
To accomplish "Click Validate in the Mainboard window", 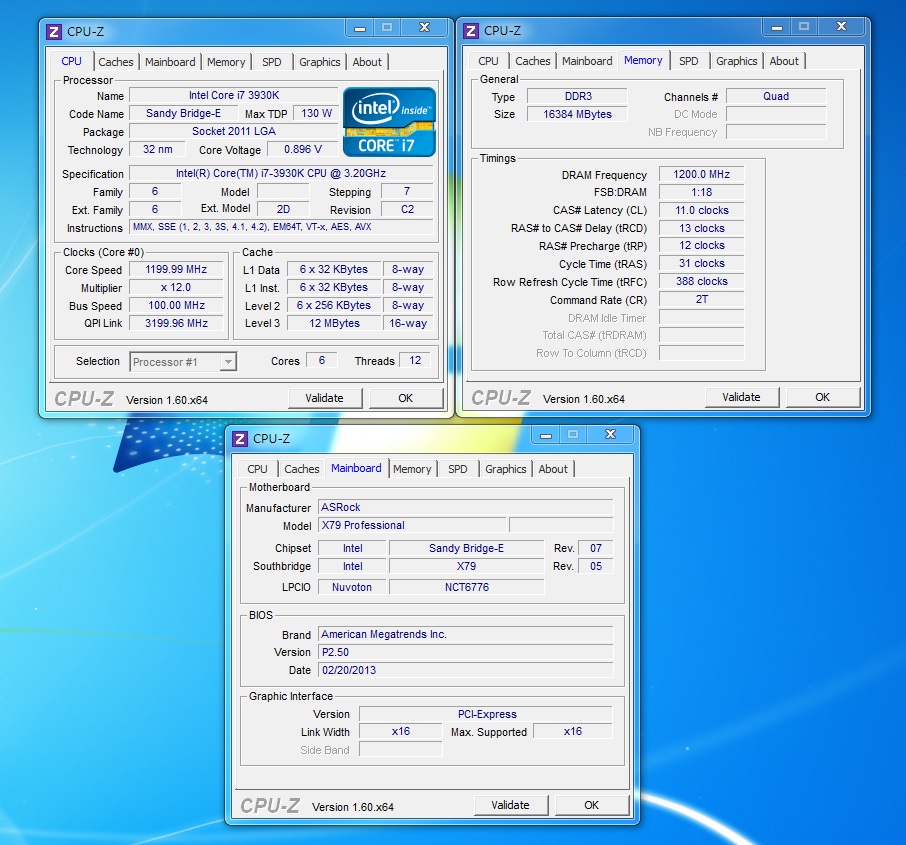I will point(510,805).
